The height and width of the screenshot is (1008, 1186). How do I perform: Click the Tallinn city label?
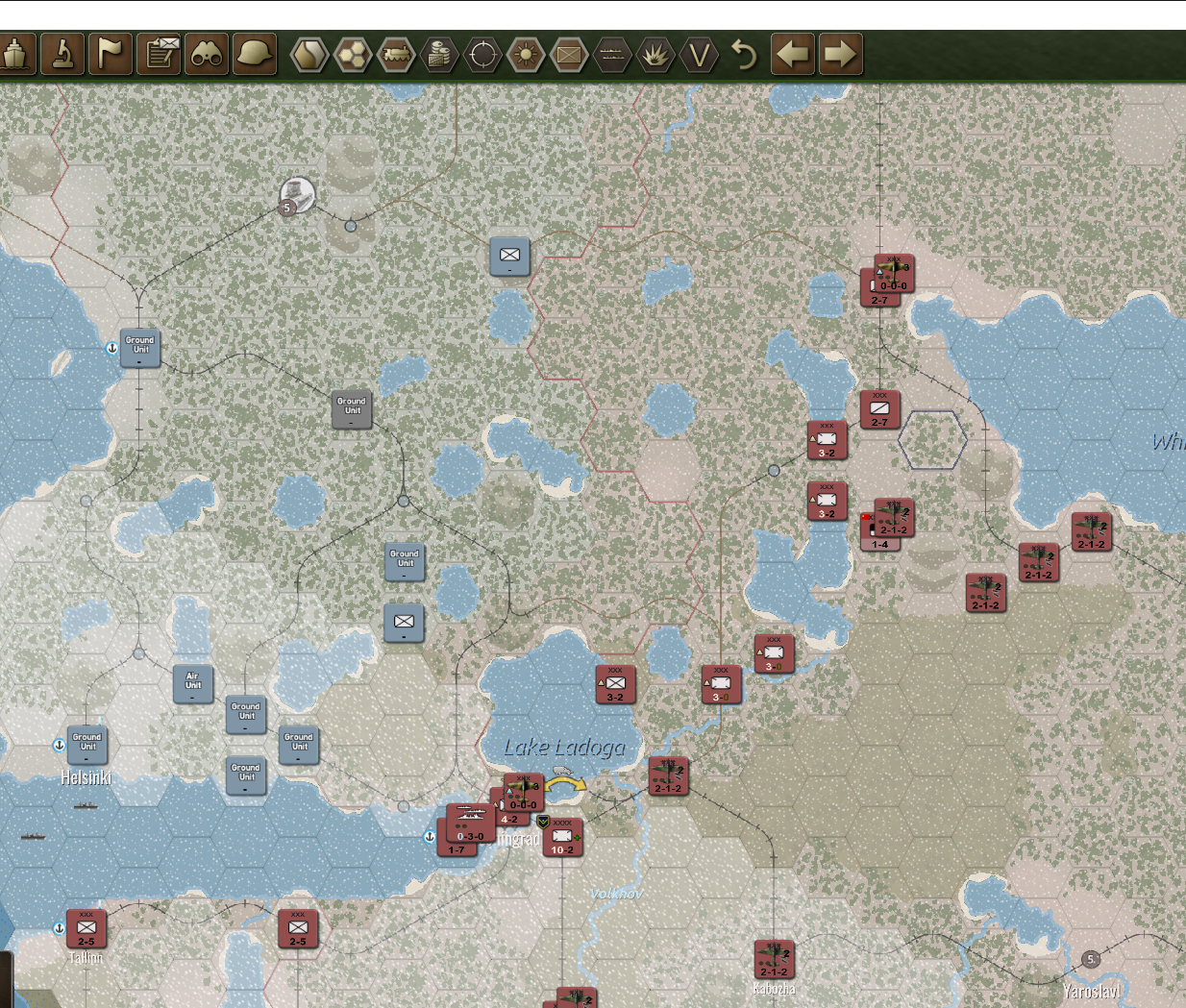[x=86, y=957]
